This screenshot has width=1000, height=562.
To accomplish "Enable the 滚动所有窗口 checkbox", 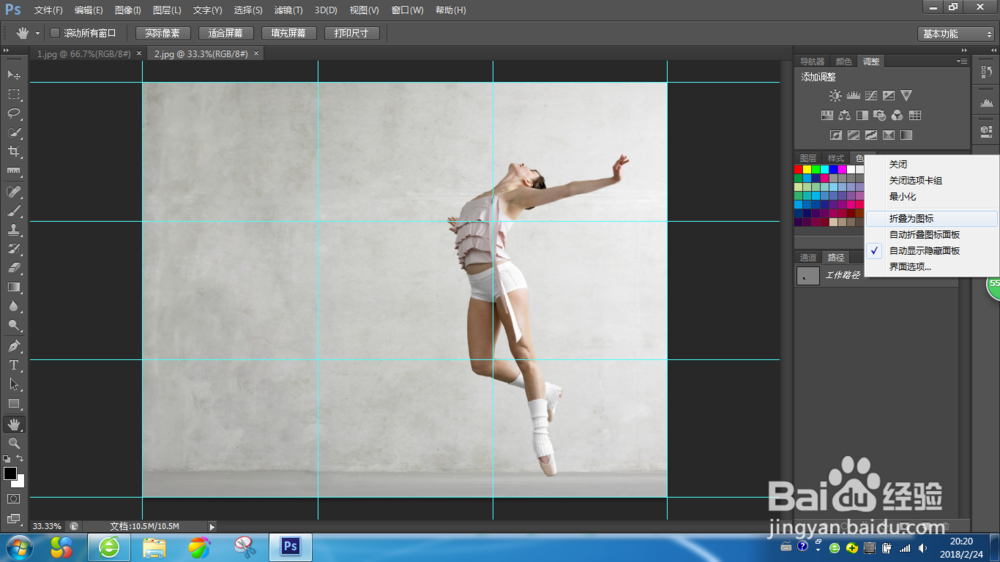I will pos(55,33).
